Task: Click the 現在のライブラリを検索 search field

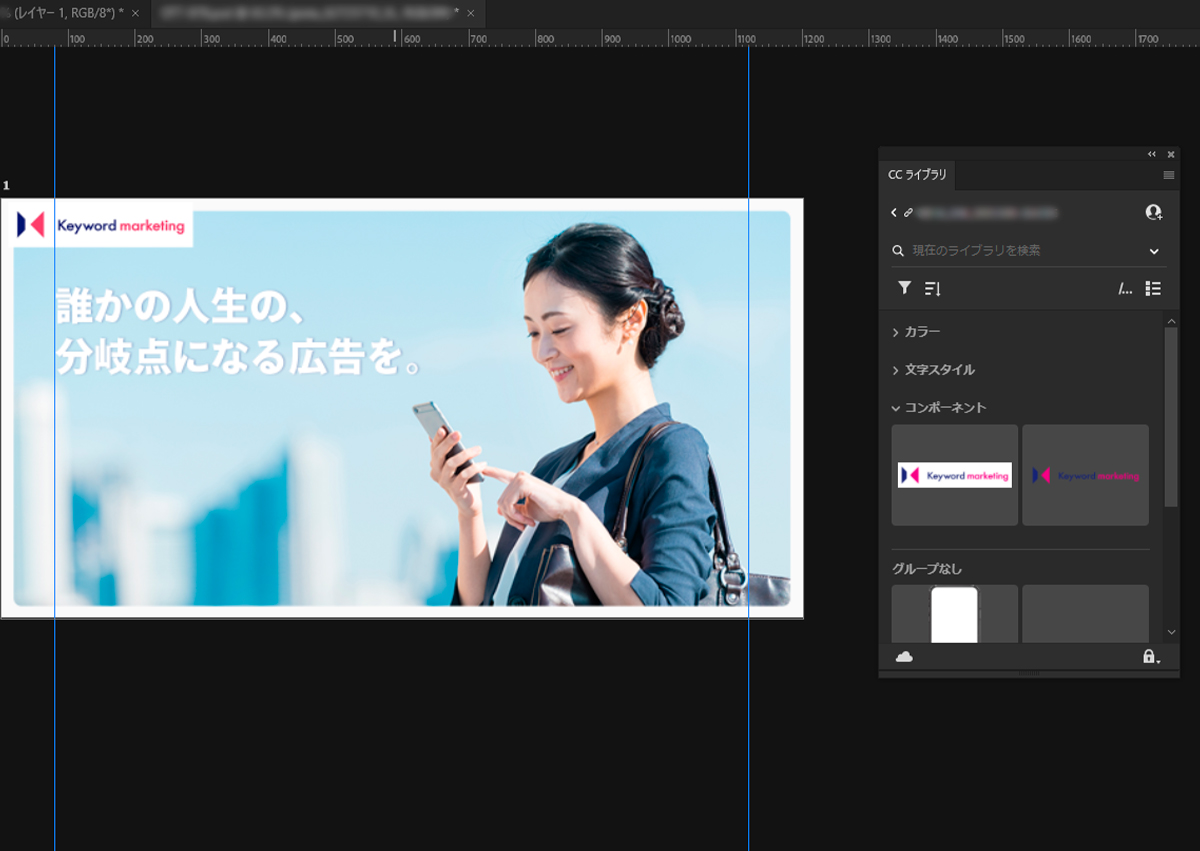Action: [1020, 251]
